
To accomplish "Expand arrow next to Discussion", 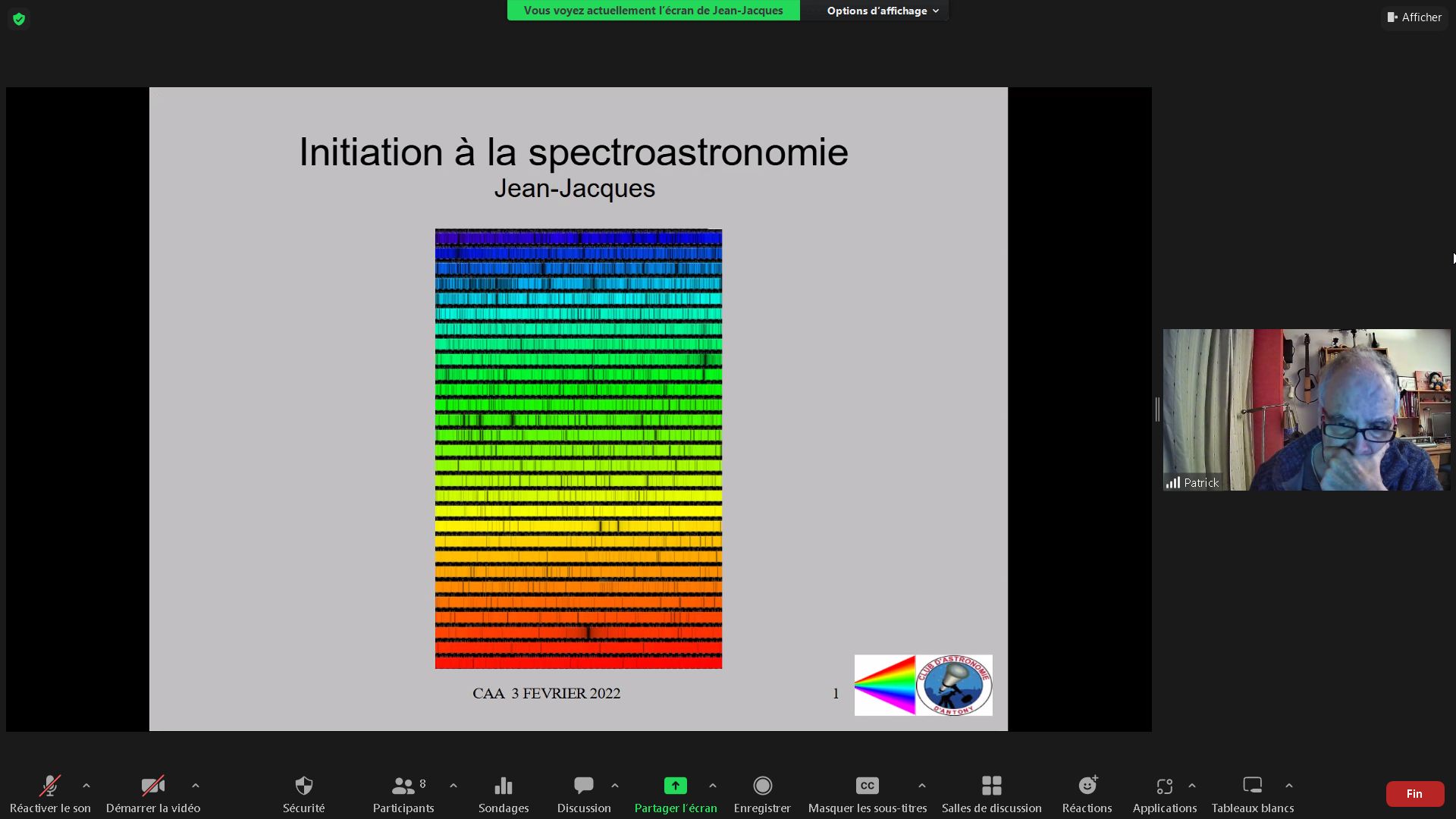I will [615, 786].
